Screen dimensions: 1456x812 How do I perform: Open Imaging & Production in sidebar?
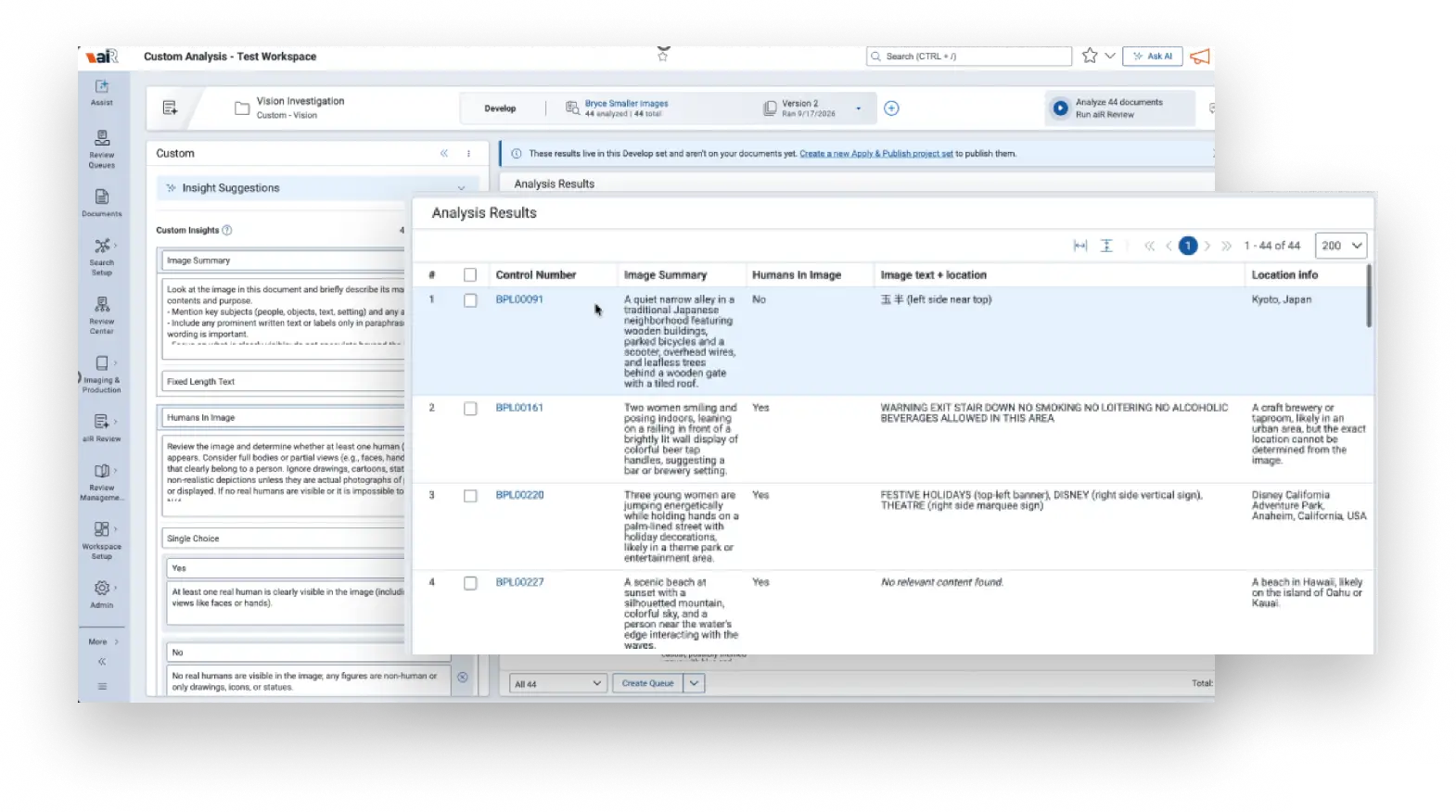coord(102,373)
